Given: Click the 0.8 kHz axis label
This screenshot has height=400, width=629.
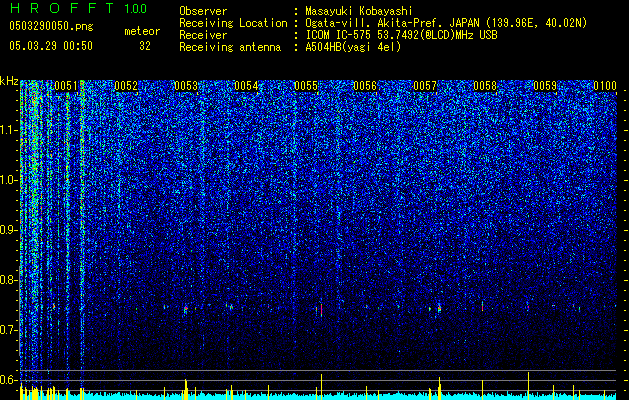Looking at the screenshot, I should point(7,280).
